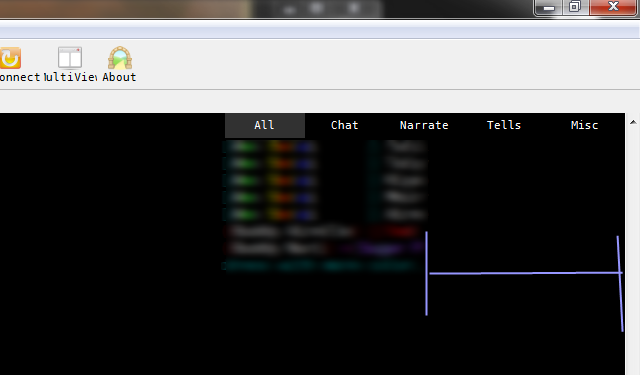Screen dimensions: 640x375
Task: Select the All tab
Action: [264, 125]
